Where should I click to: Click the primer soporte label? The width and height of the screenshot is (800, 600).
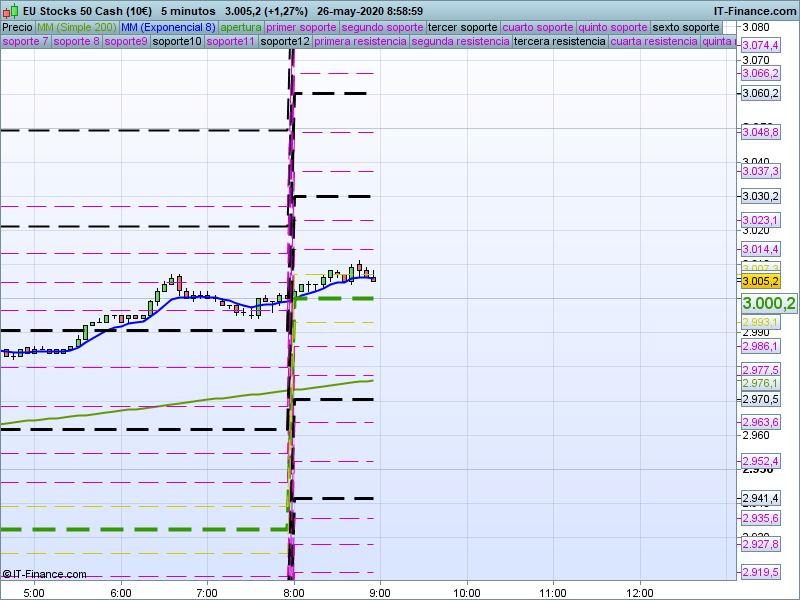point(302,27)
